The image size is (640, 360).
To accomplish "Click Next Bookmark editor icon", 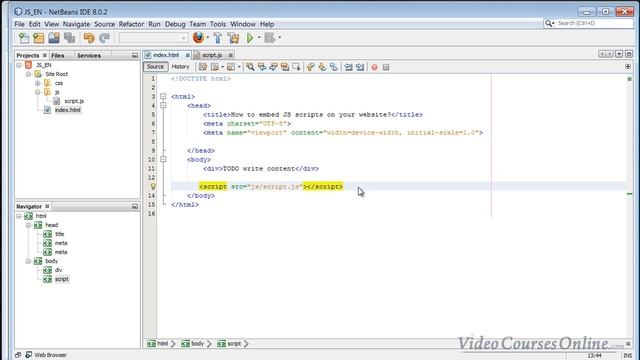I will 322,67.
